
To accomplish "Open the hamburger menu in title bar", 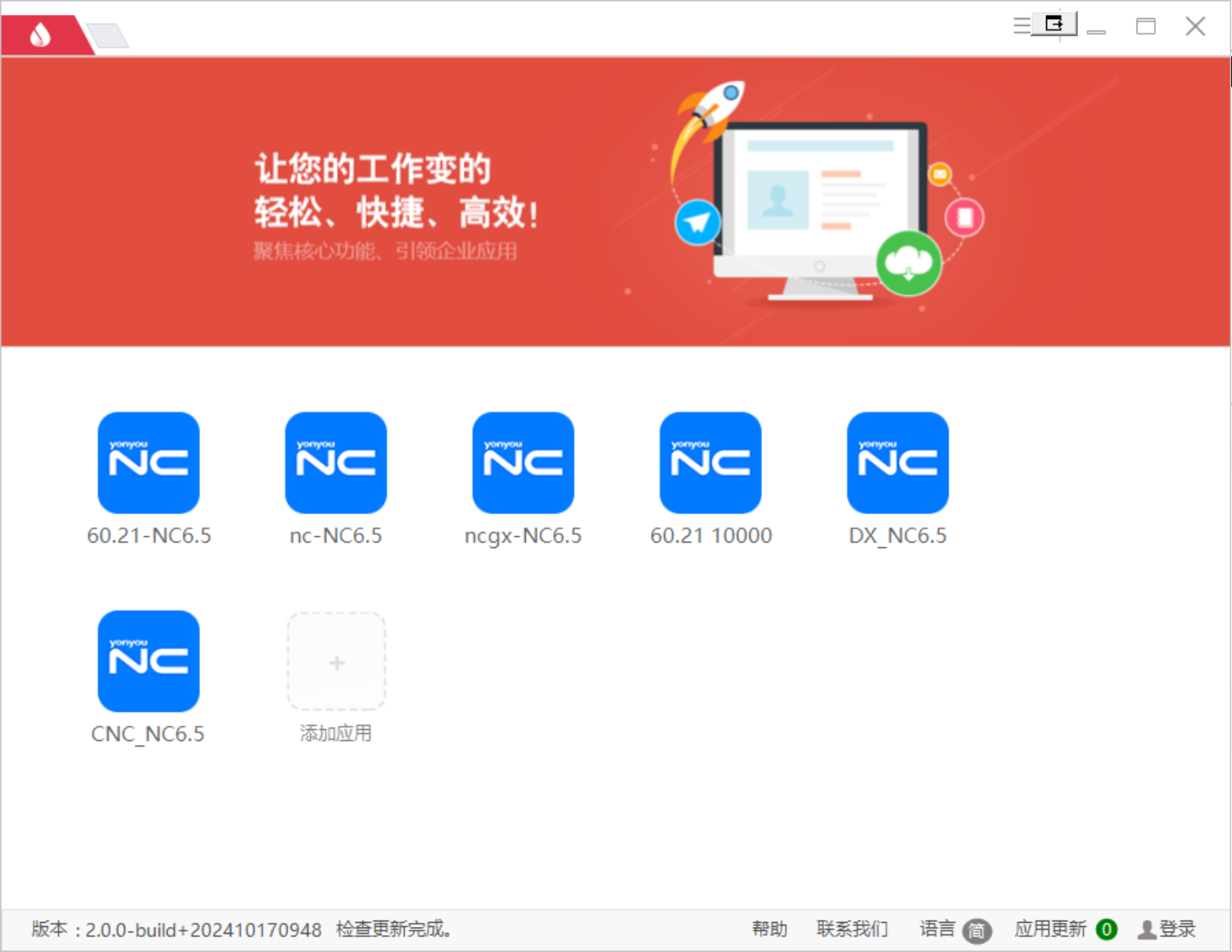I will tap(1022, 26).
